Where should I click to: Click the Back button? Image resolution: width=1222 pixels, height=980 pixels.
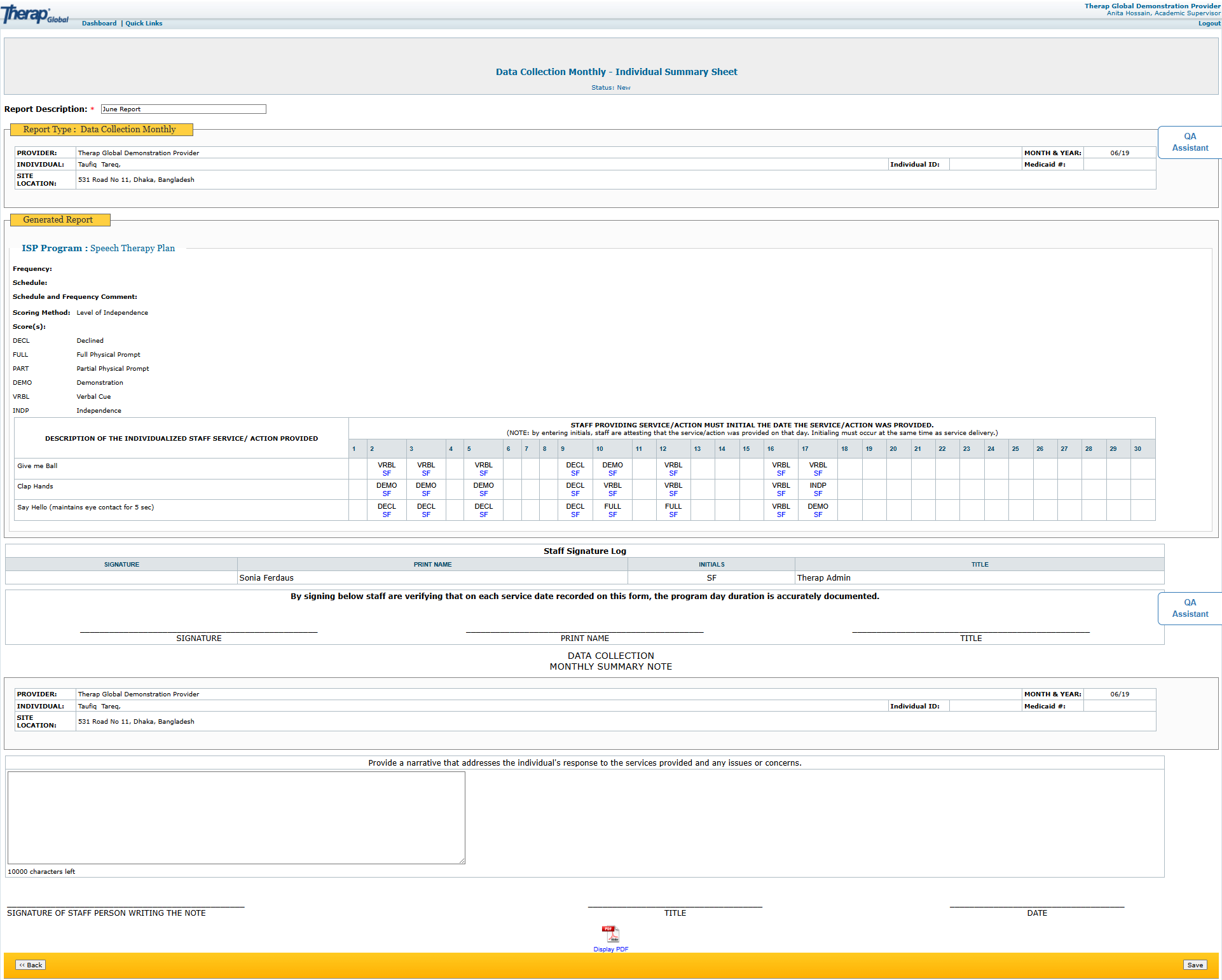pos(31,965)
